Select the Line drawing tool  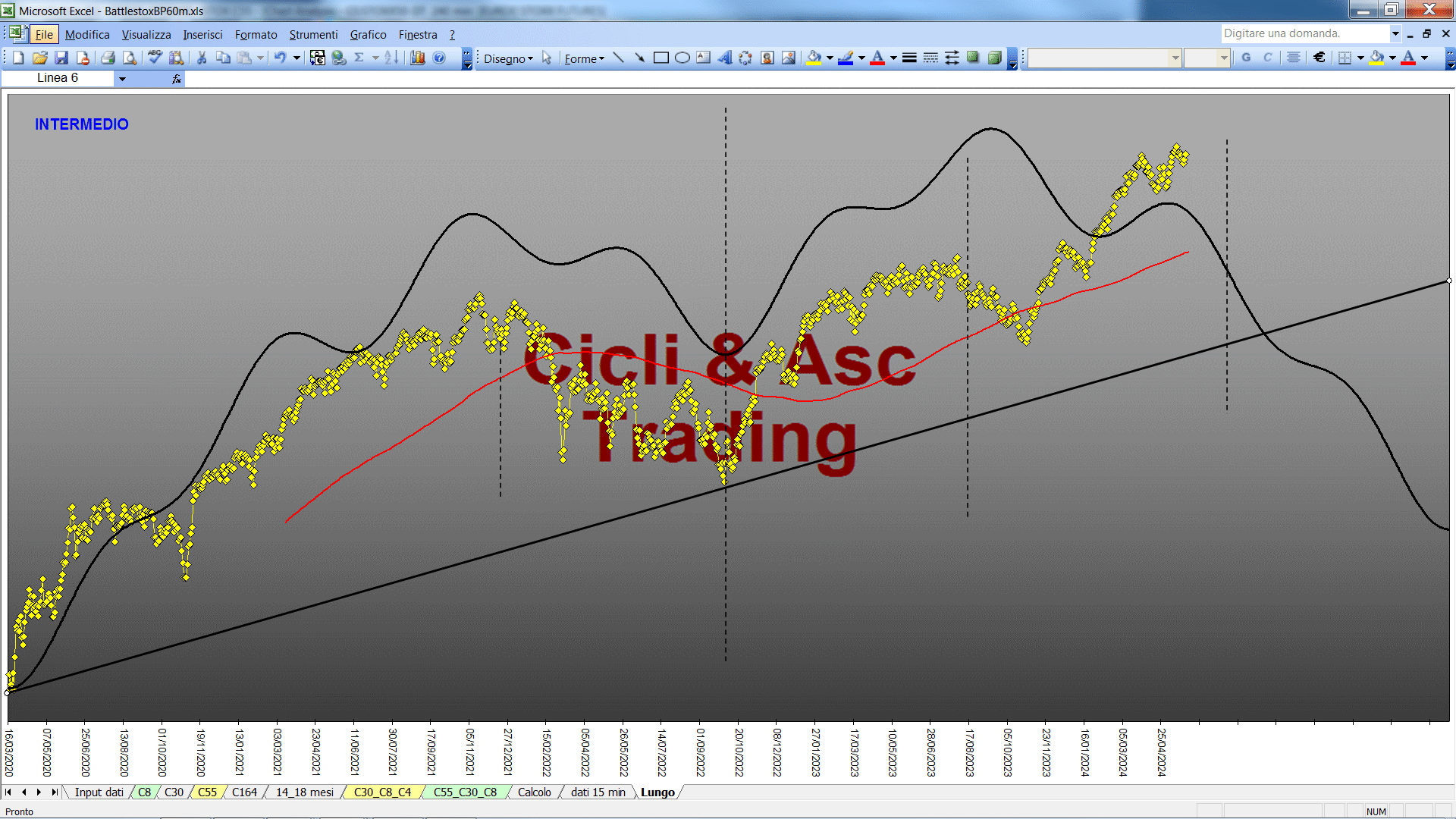click(619, 58)
